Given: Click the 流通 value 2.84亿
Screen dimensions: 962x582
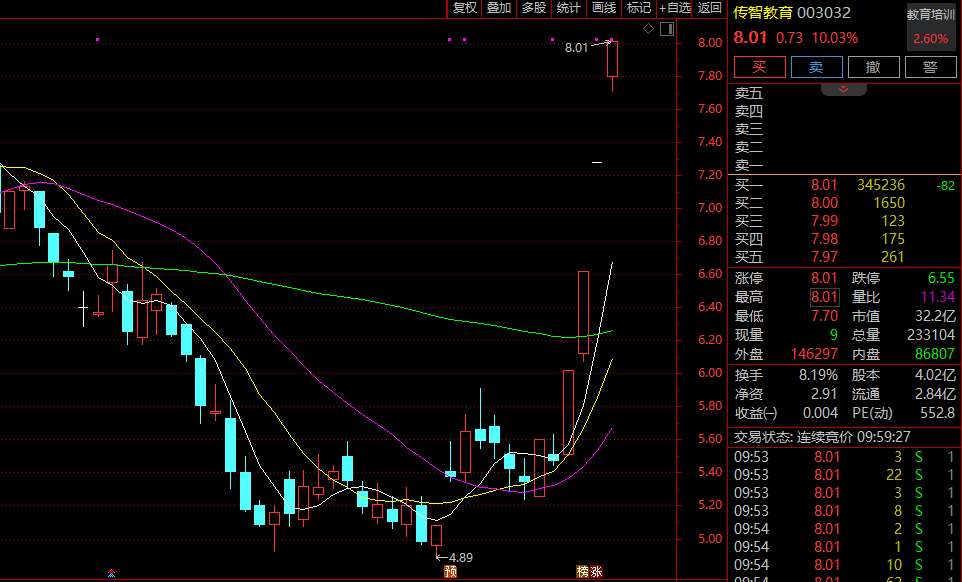Looking at the screenshot, I should [935, 394].
